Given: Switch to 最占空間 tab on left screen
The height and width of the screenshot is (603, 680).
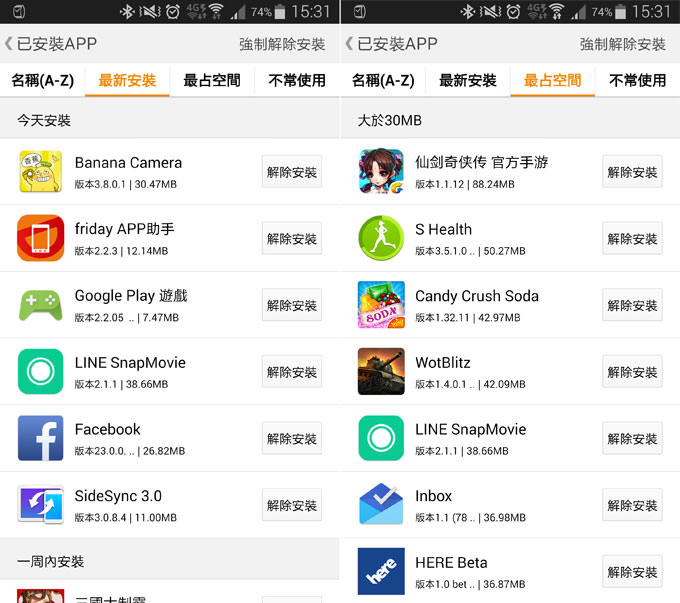Looking at the screenshot, I should 212,80.
